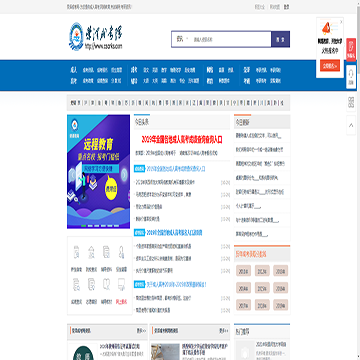
Task: Open the large red 2019 headline link
Action: coord(182,139)
